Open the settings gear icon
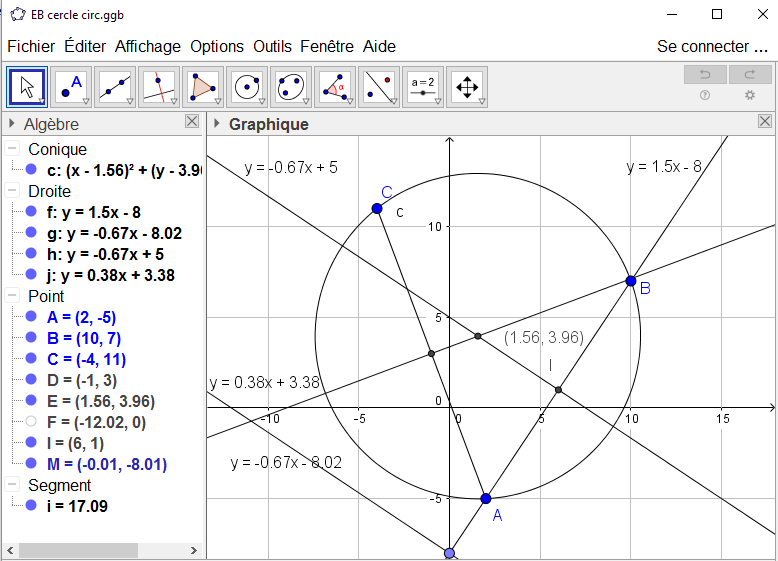This screenshot has width=778, height=561. (x=750, y=95)
